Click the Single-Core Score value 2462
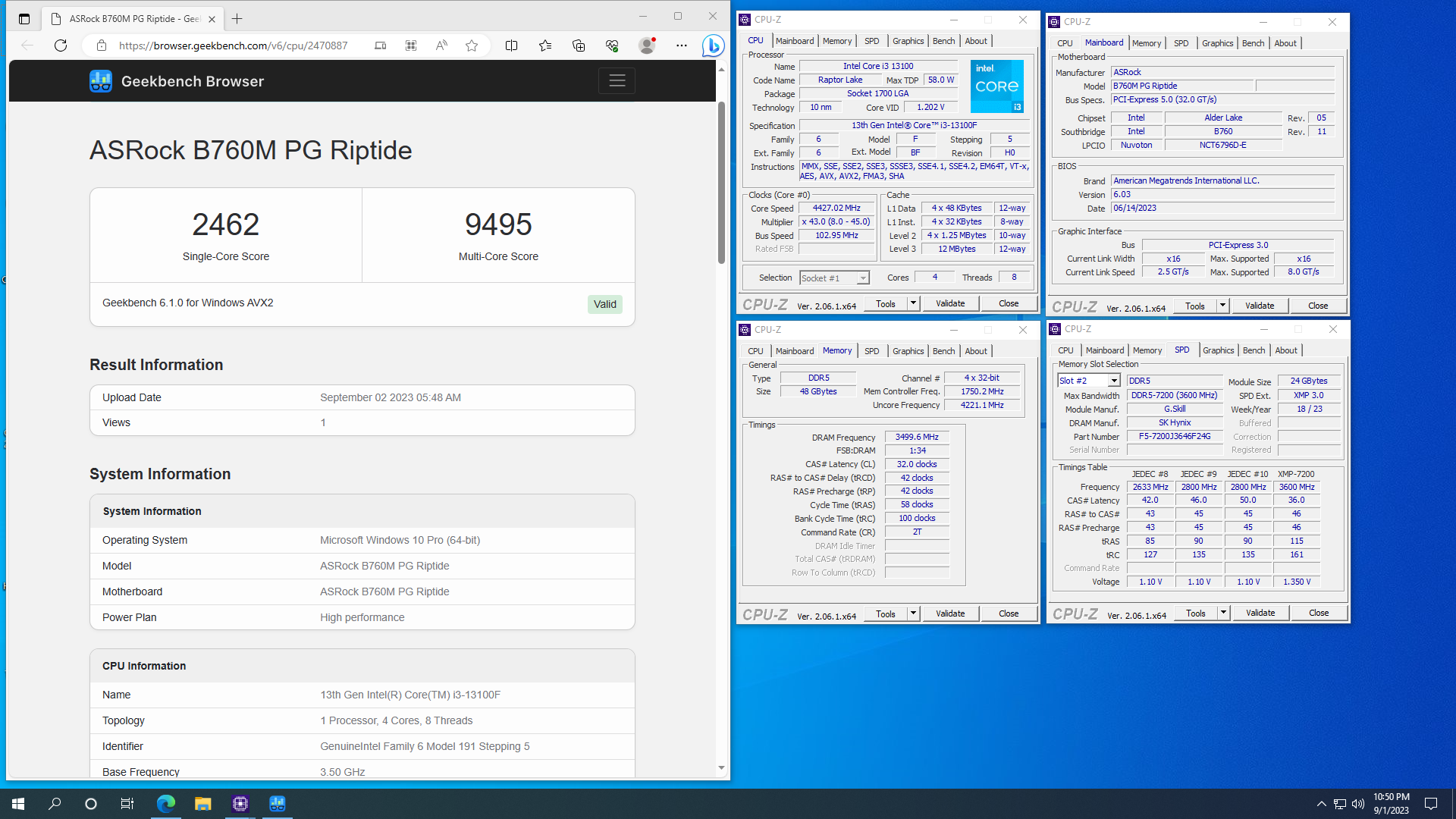Image resolution: width=1456 pixels, height=819 pixels. coord(226,224)
